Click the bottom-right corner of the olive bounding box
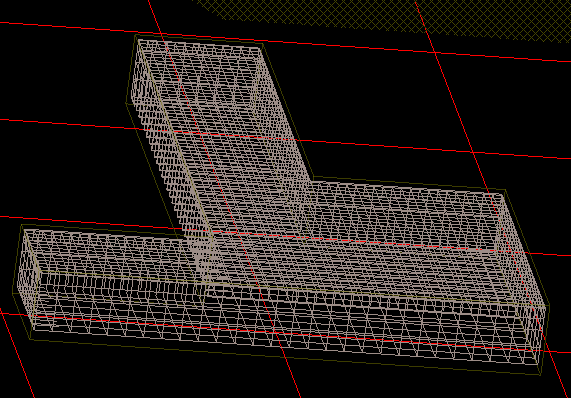Viewport: 571px width, 398px height. 540,374
